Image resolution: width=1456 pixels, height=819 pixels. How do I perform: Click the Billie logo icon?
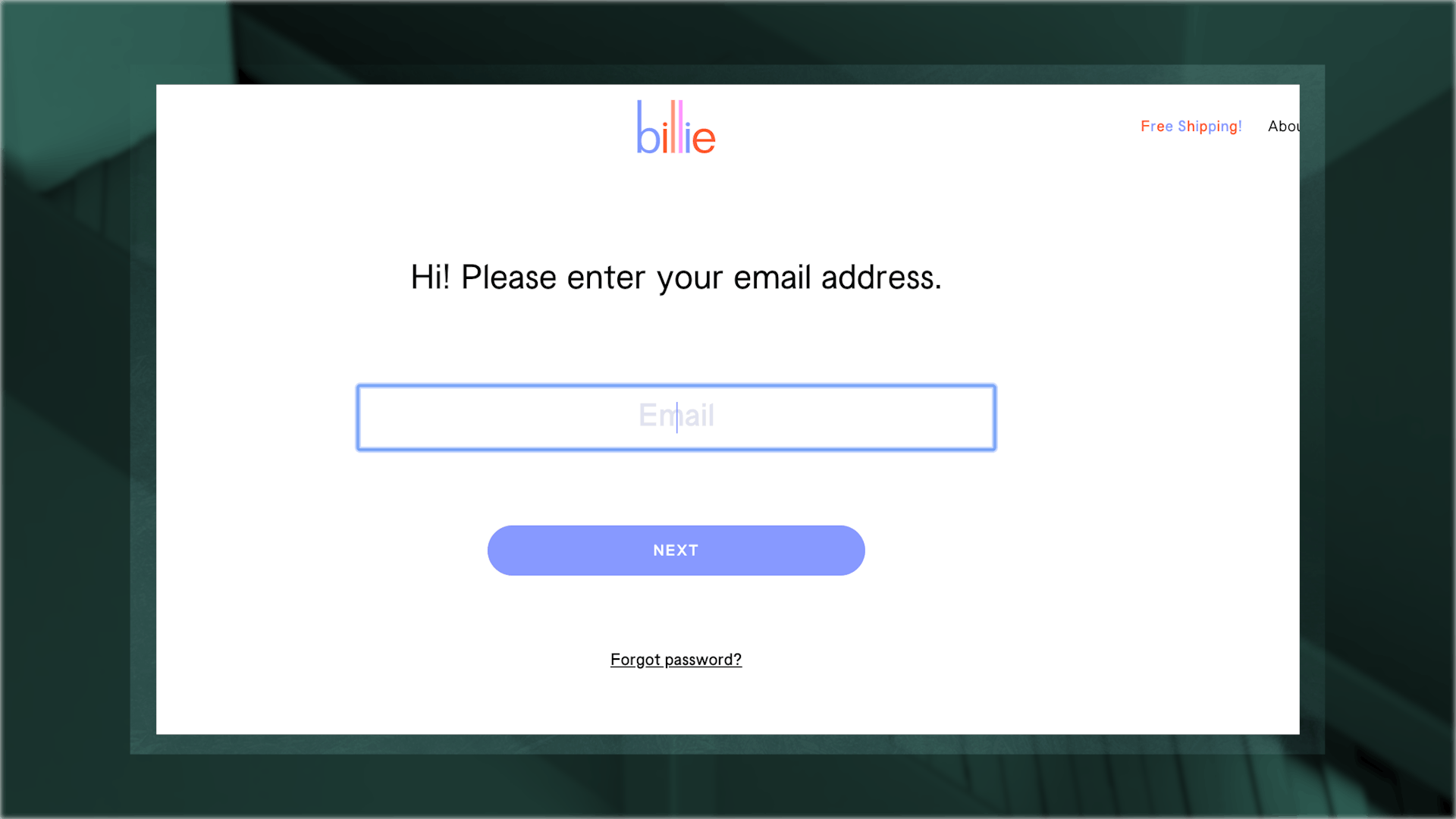coord(675,127)
